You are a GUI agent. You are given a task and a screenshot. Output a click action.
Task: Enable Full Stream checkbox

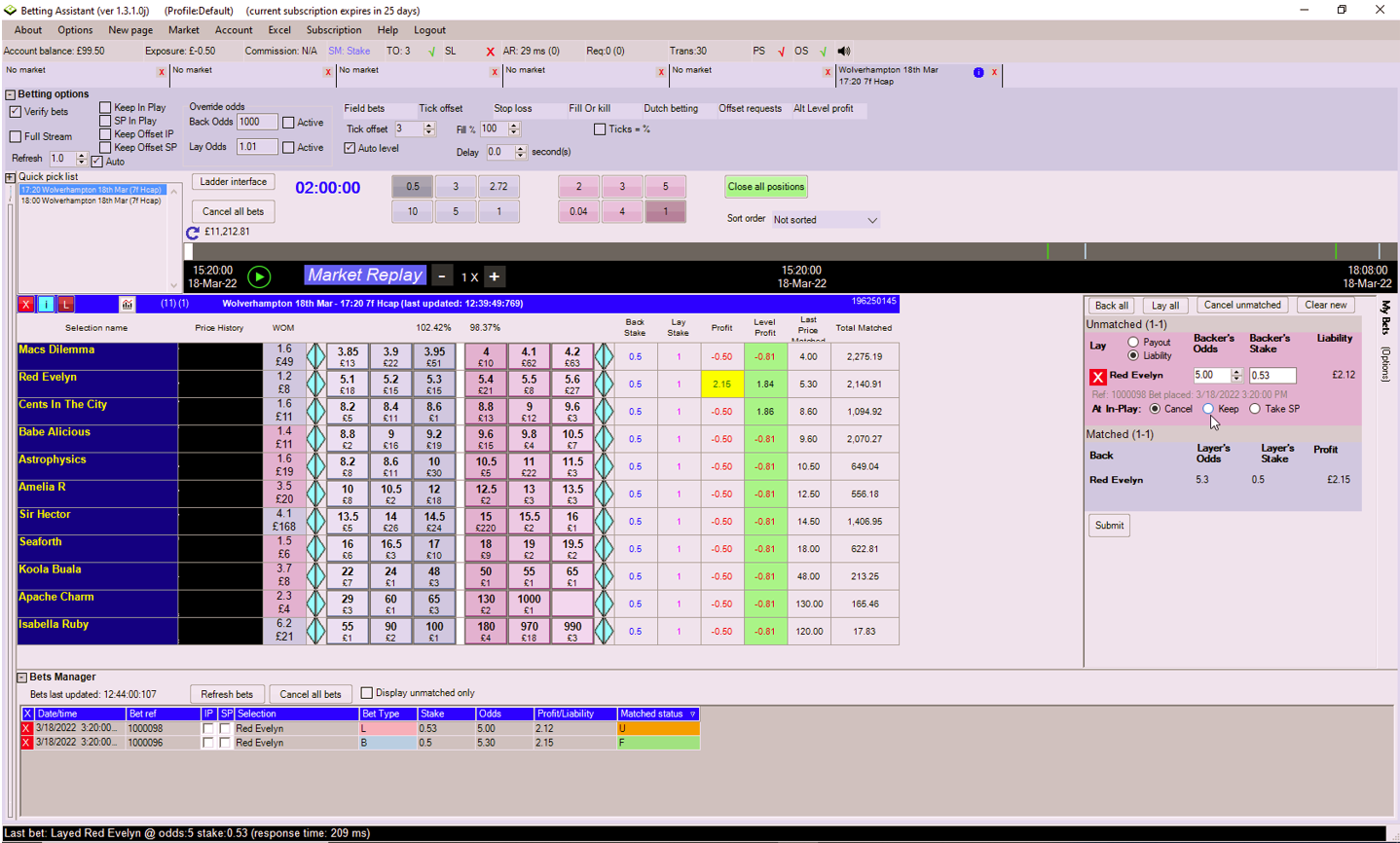click(16, 137)
